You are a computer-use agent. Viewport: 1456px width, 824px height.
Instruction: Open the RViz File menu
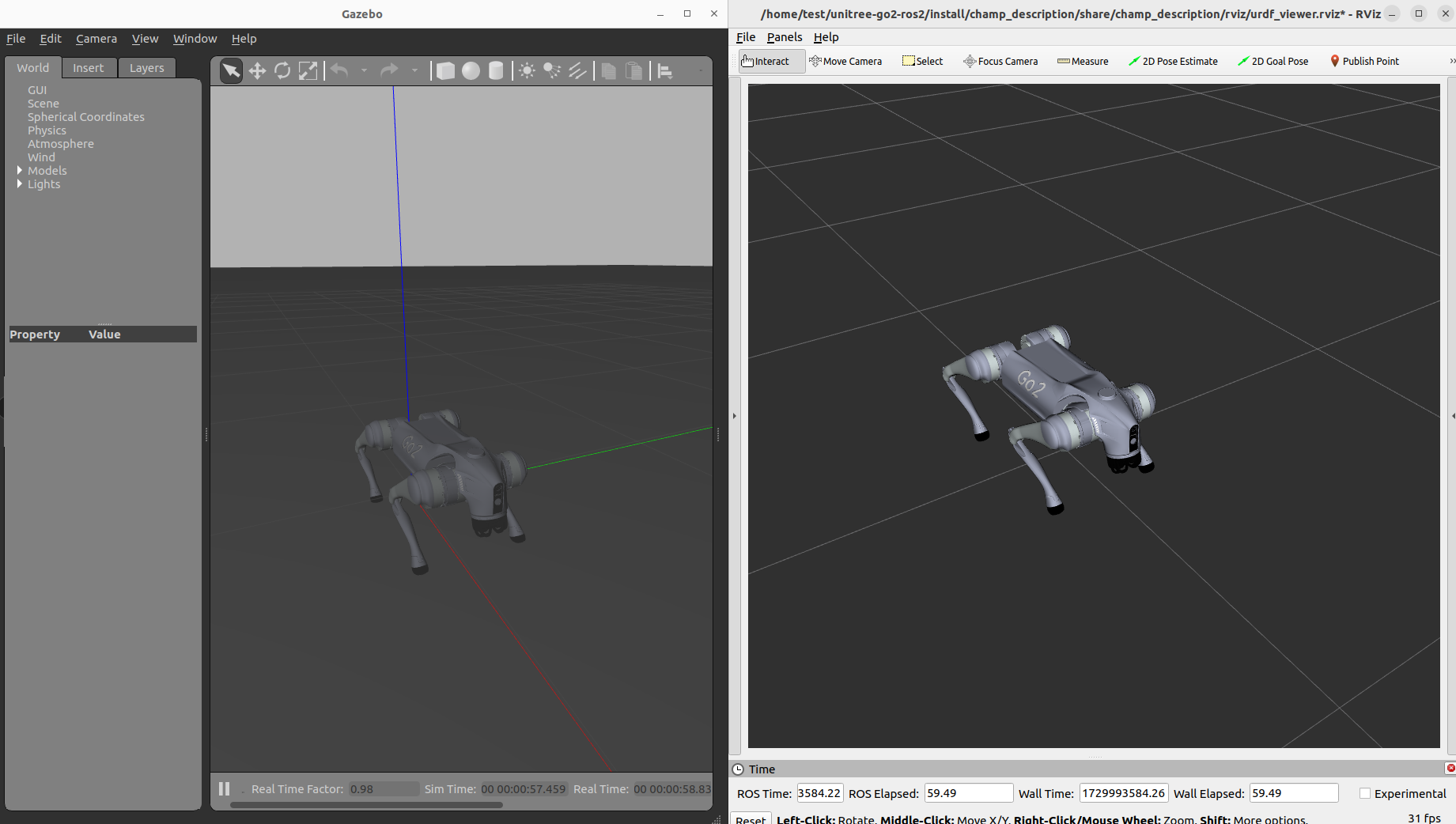click(x=746, y=37)
